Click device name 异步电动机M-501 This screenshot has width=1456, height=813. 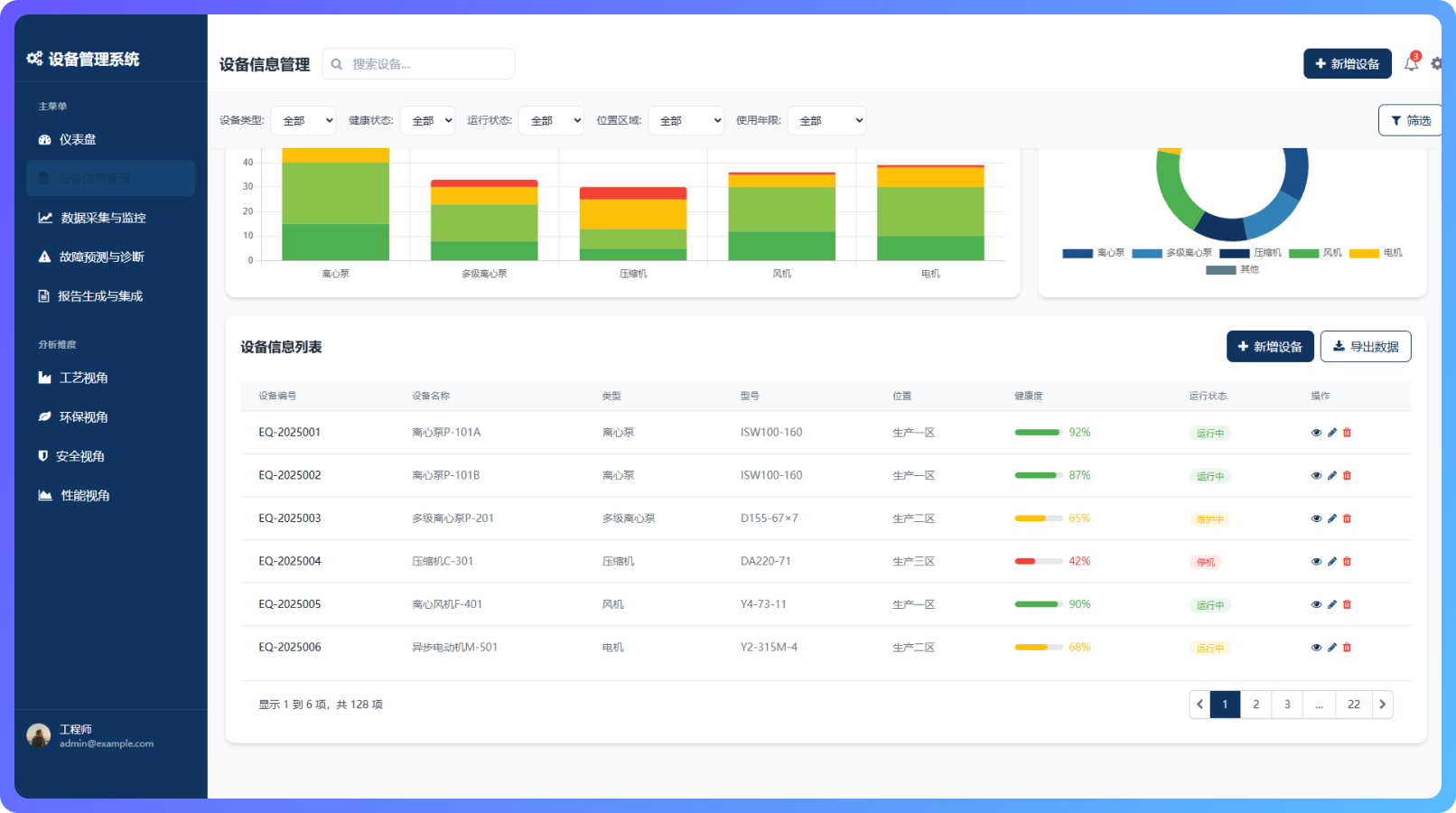[x=454, y=648]
